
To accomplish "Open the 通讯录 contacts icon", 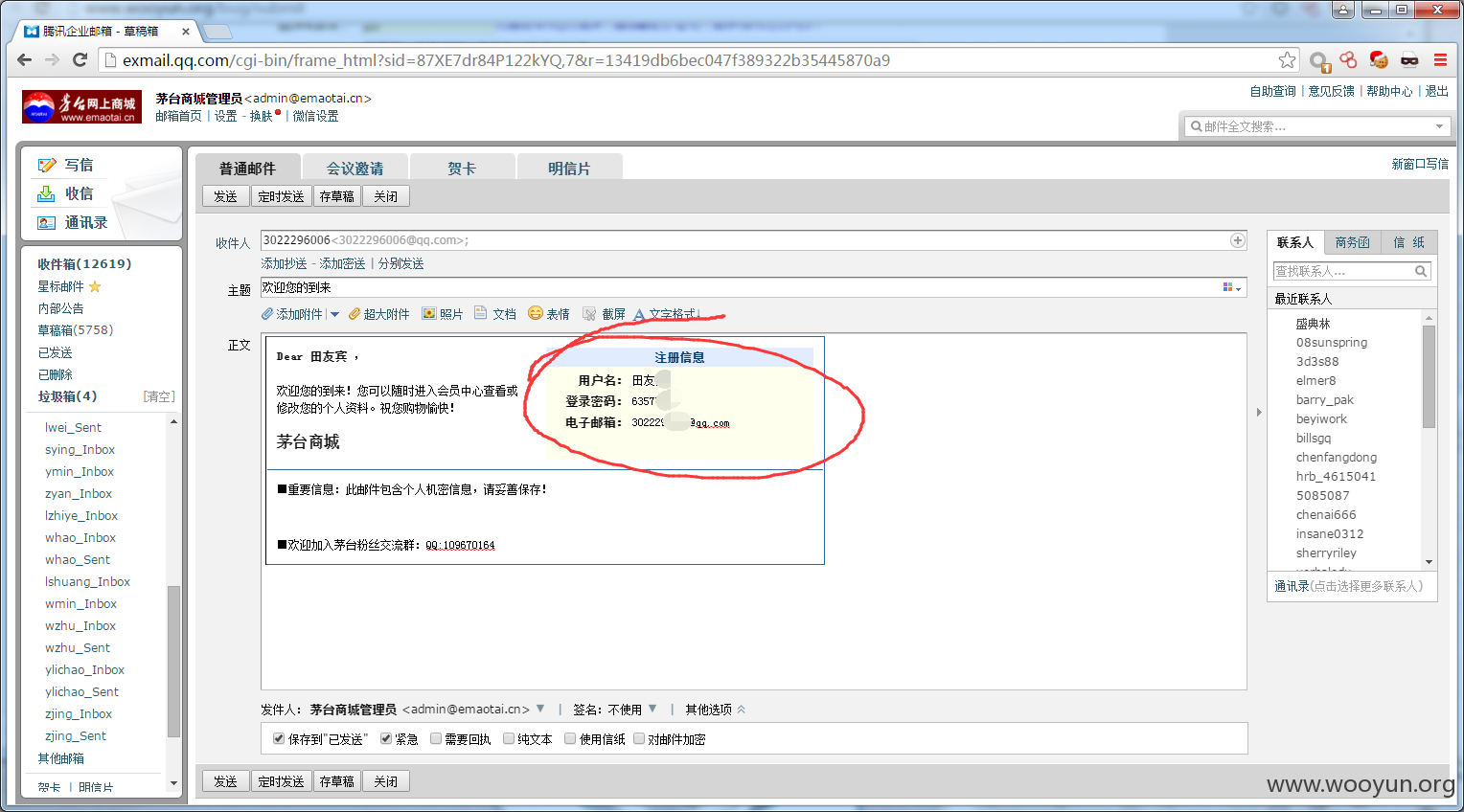I will coord(46,222).
